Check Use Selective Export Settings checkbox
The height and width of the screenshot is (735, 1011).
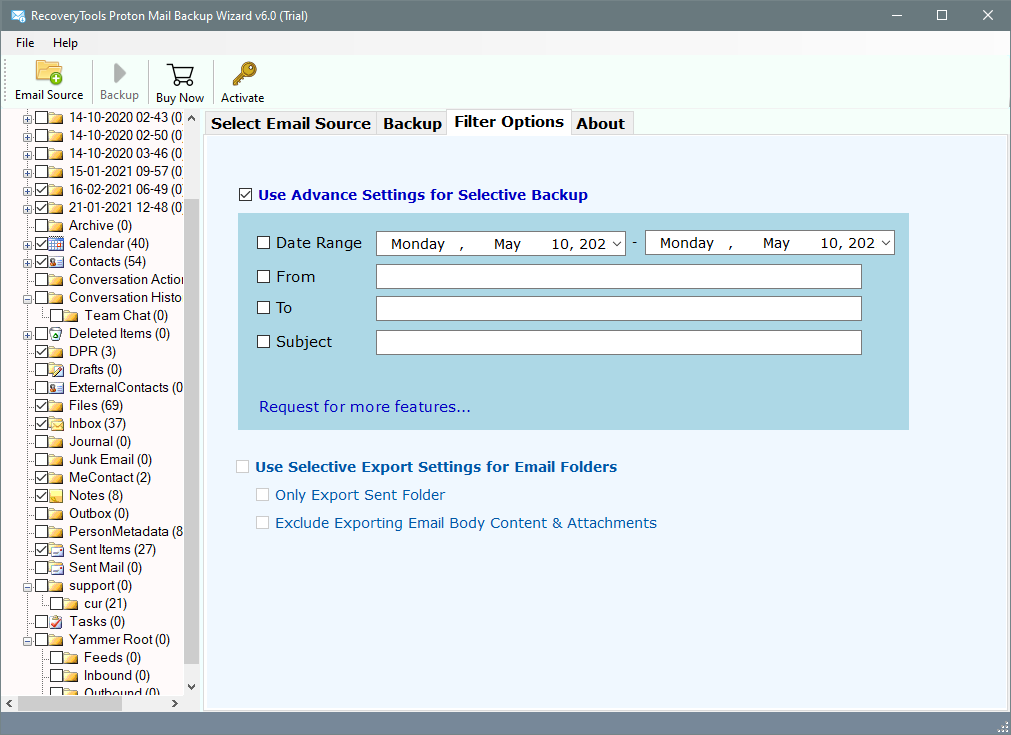(x=242, y=467)
